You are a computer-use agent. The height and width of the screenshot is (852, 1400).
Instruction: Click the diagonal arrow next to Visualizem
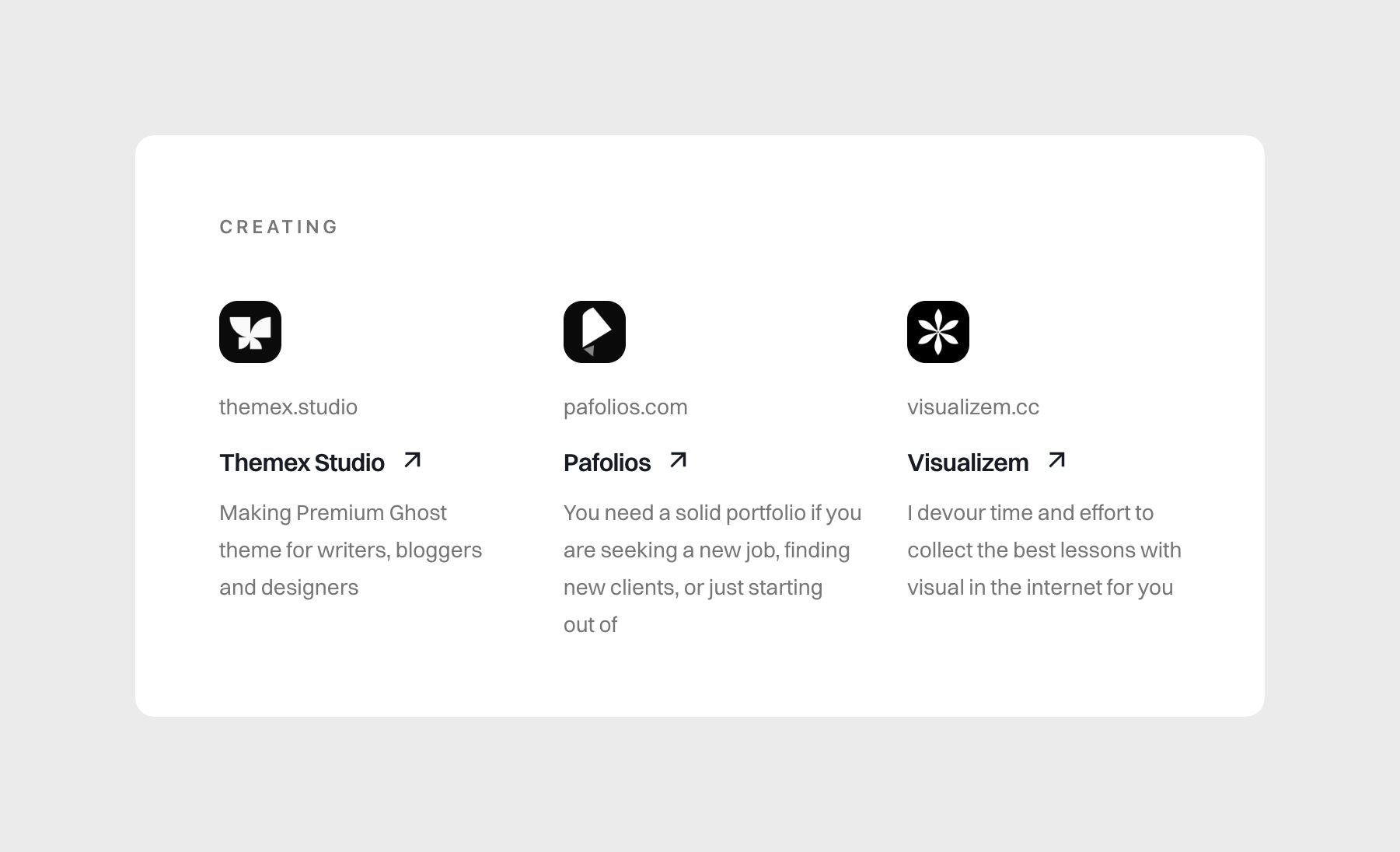pyautogui.click(x=1056, y=461)
